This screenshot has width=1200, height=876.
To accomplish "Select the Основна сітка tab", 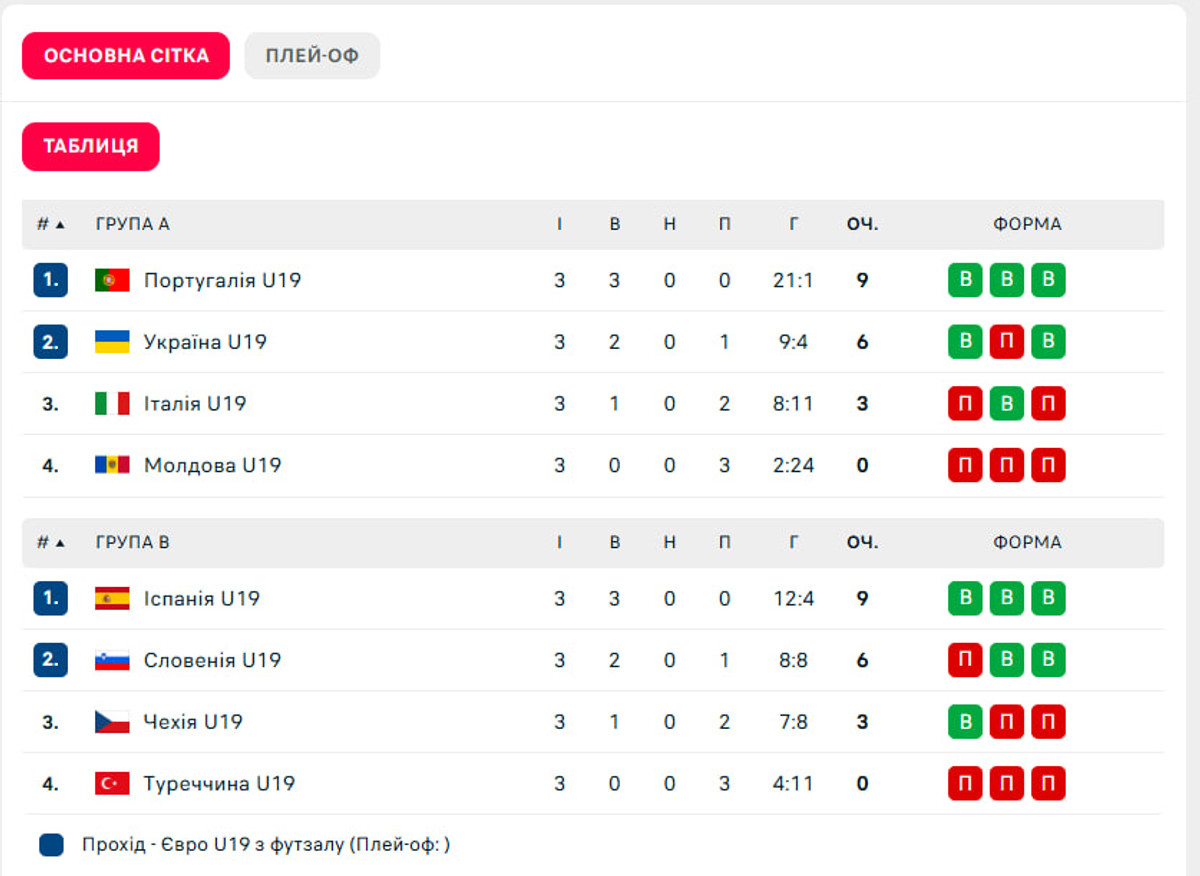I will pos(126,56).
